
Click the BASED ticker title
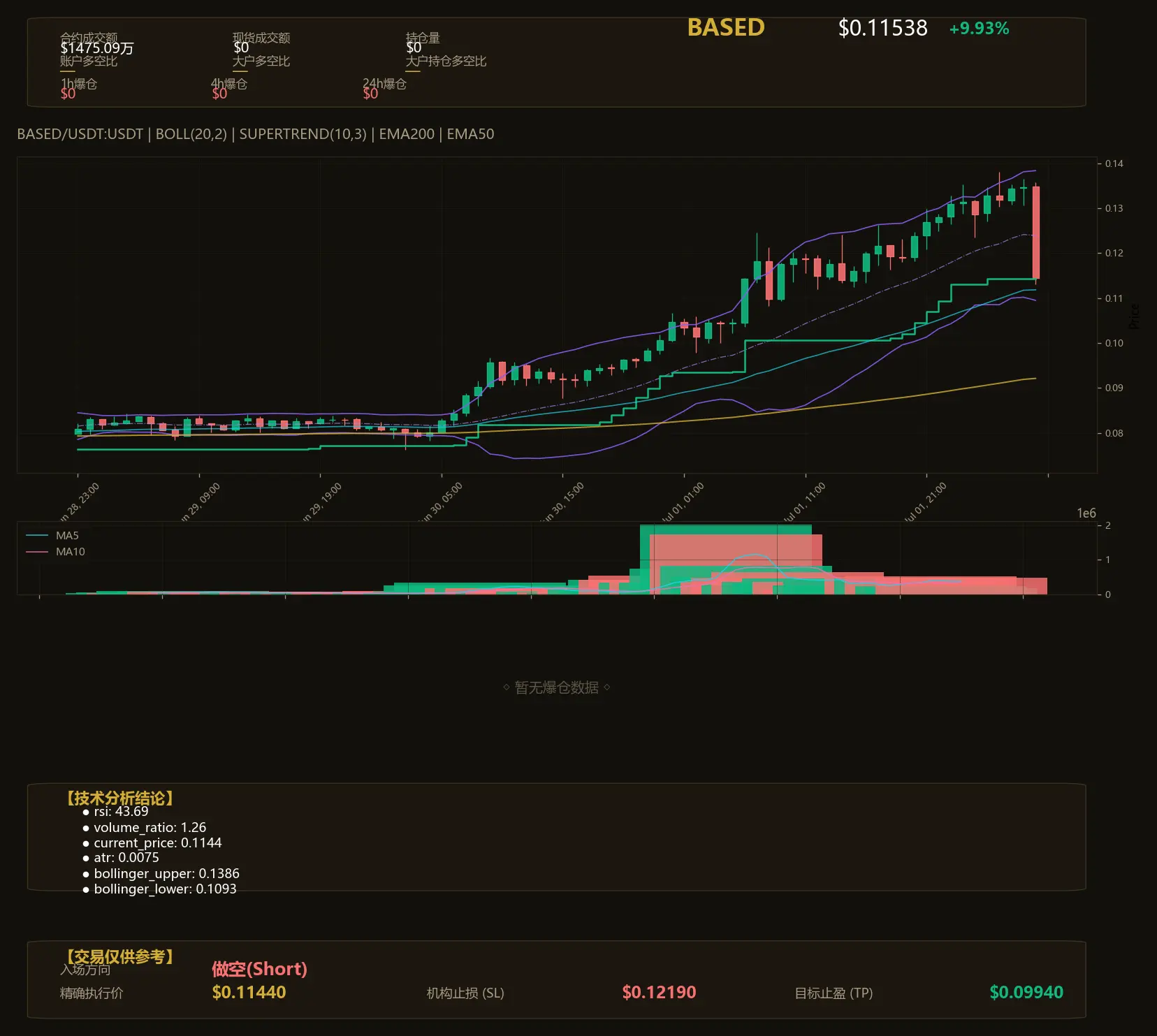[x=726, y=27]
